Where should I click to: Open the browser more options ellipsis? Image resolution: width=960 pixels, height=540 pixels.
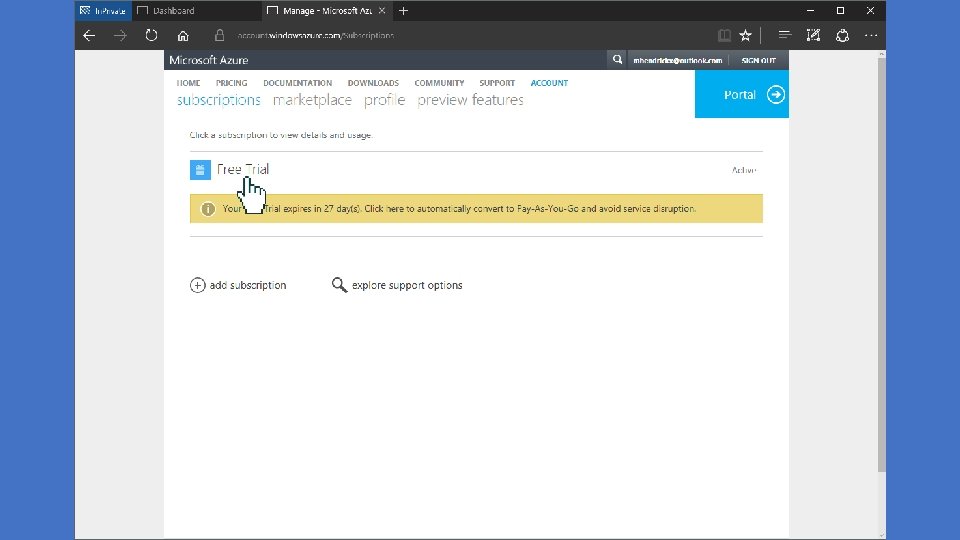(871, 36)
